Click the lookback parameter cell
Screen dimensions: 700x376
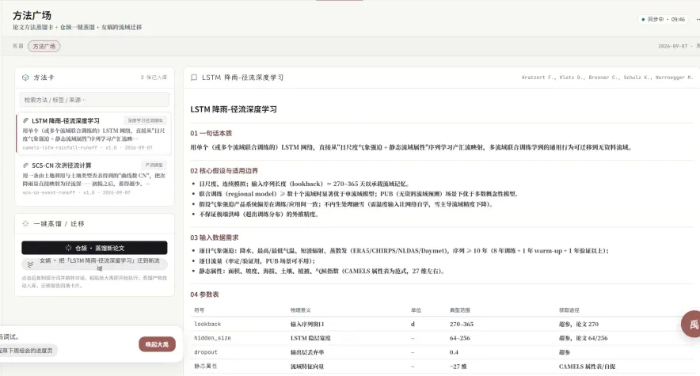tap(208, 324)
